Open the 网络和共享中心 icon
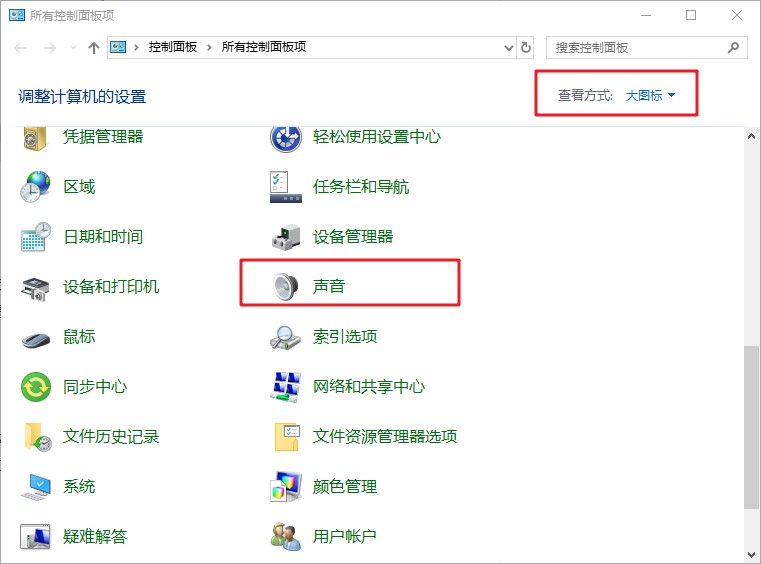761x564 pixels. [285, 387]
